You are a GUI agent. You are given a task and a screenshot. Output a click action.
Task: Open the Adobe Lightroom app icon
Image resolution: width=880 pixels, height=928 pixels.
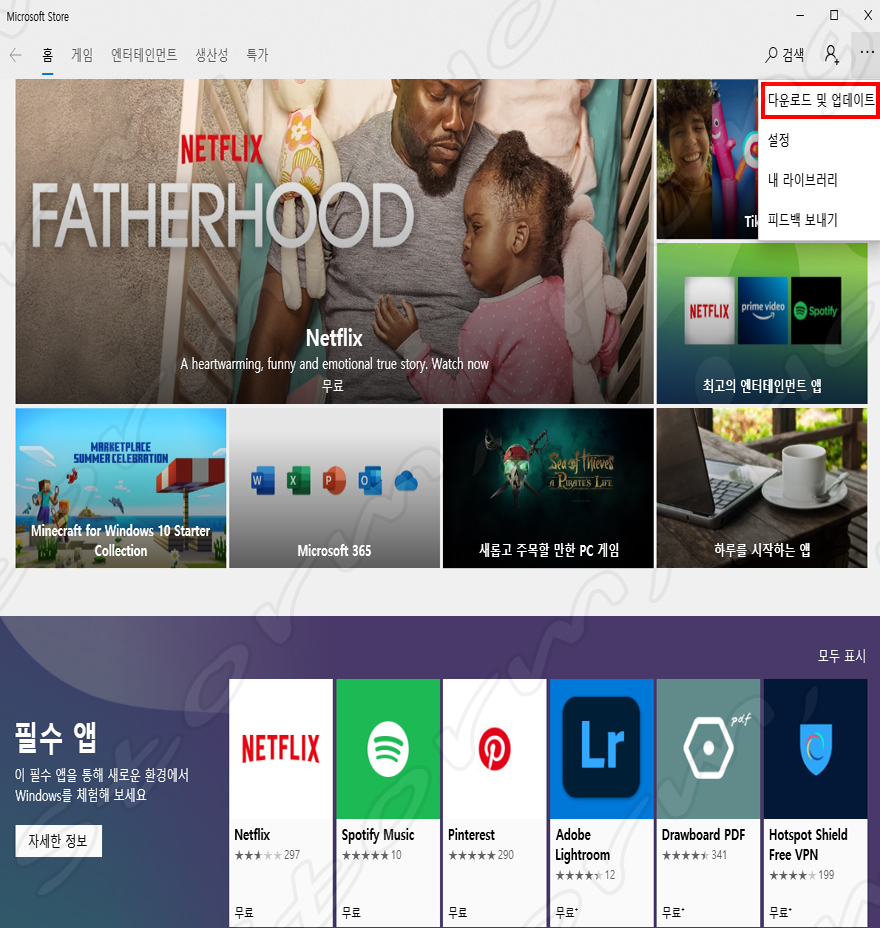coord(602,749)
